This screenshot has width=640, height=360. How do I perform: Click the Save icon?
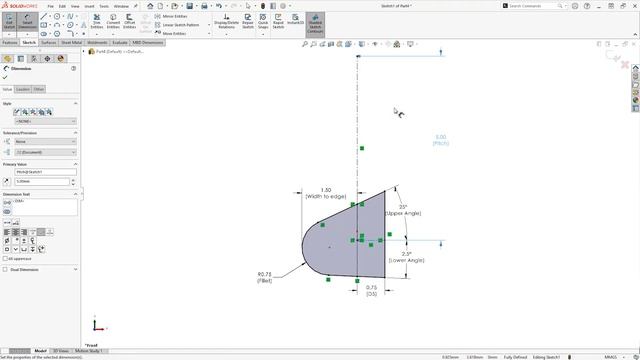click(x=190, y=6)
